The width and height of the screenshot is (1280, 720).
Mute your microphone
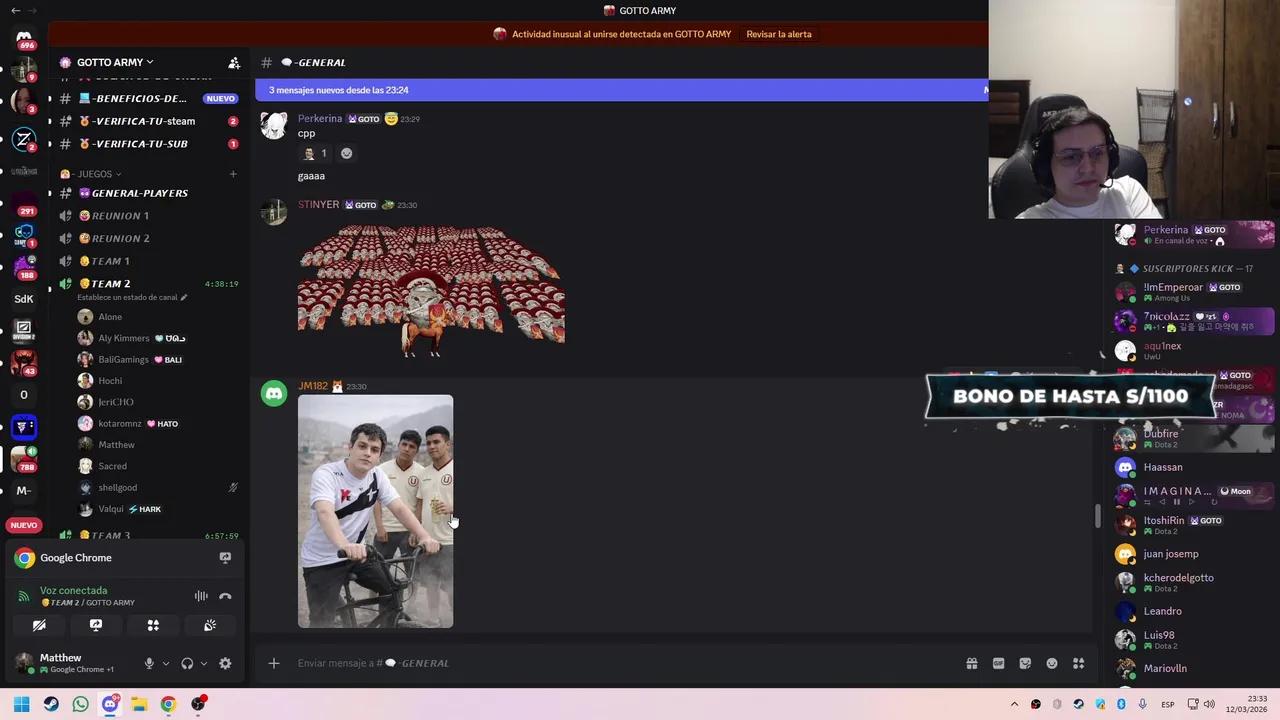pyautogui.click(x=149, y=663)
